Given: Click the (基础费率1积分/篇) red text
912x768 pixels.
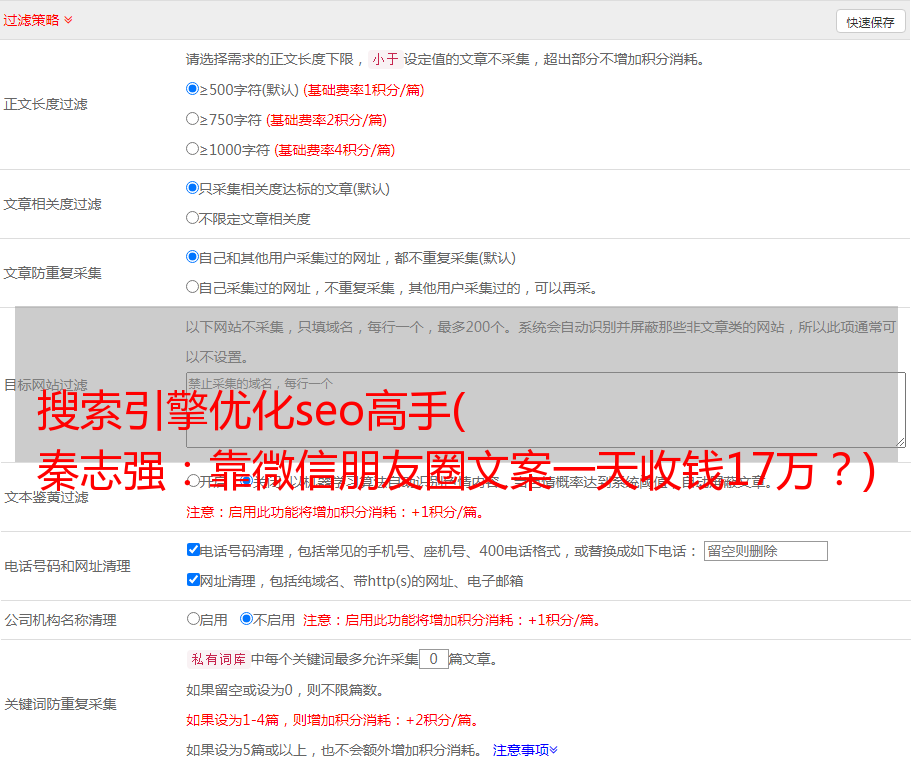Looking at the screenshot, I should pyautogui.click(x=364, y=90).
